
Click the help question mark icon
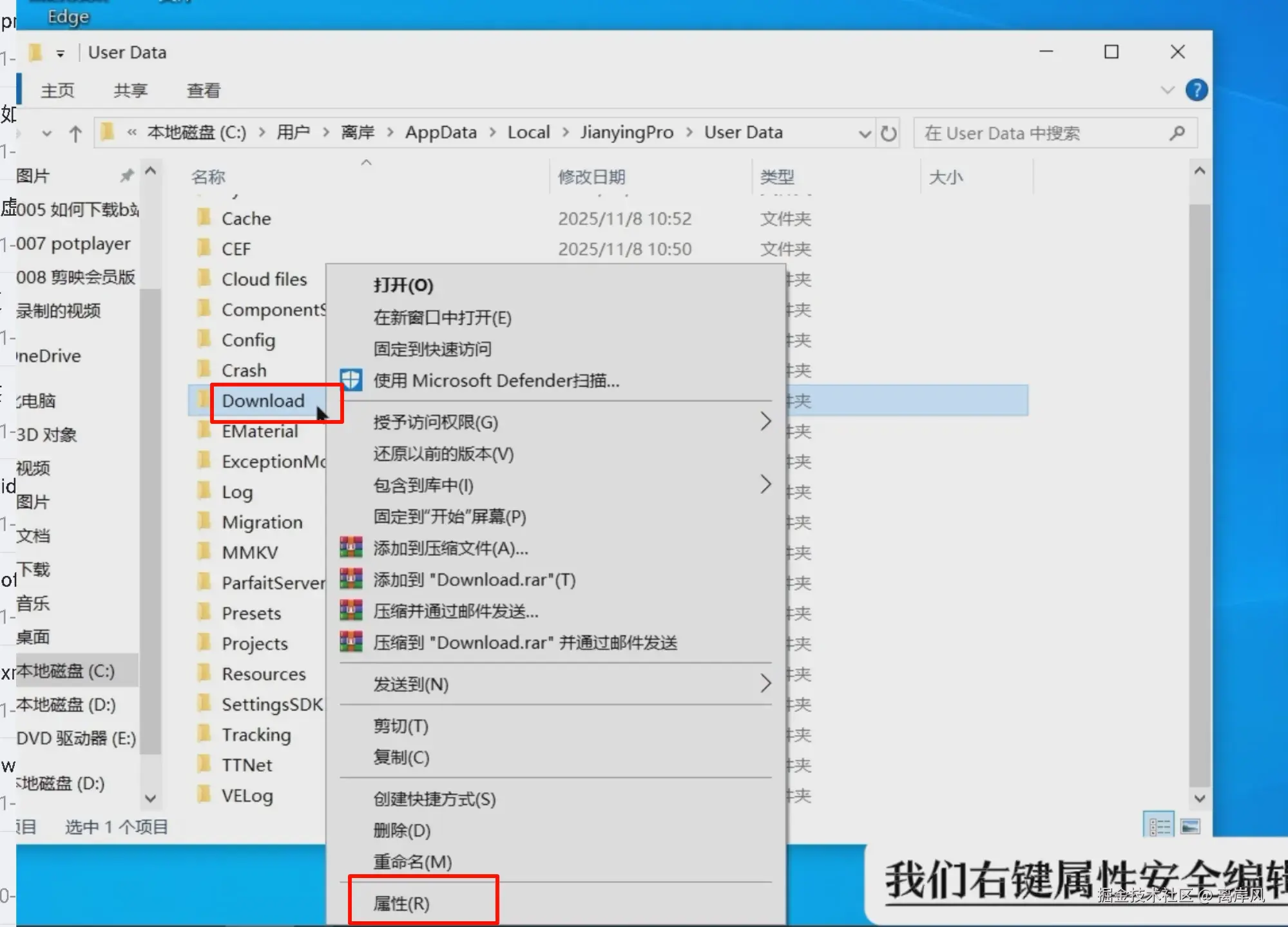(1197, 90)
